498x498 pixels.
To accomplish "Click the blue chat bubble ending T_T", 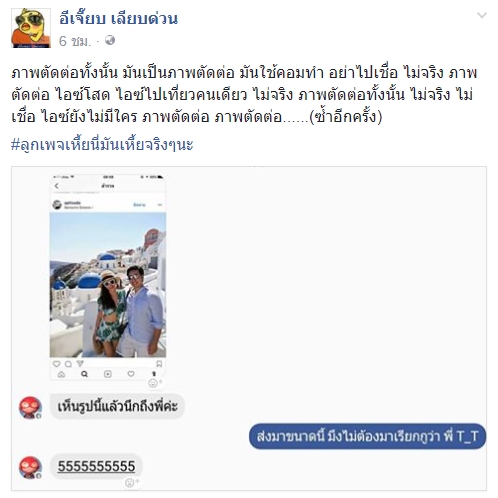I will click(367, 436).
